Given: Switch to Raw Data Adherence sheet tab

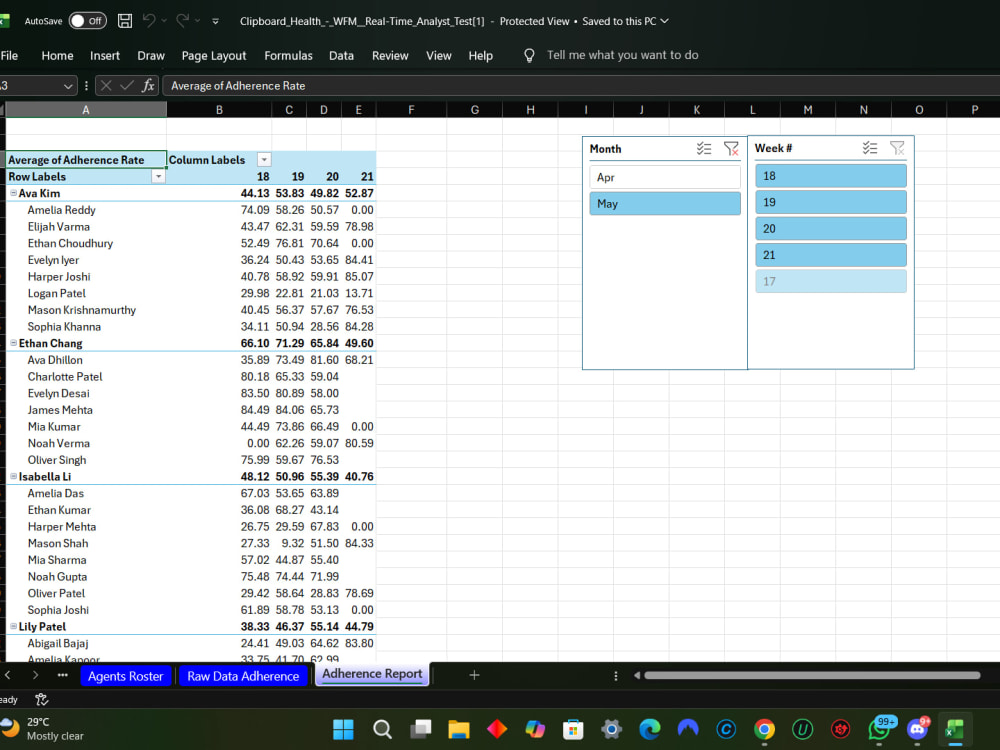Looking at the screenshot, I should pos(243,676).
